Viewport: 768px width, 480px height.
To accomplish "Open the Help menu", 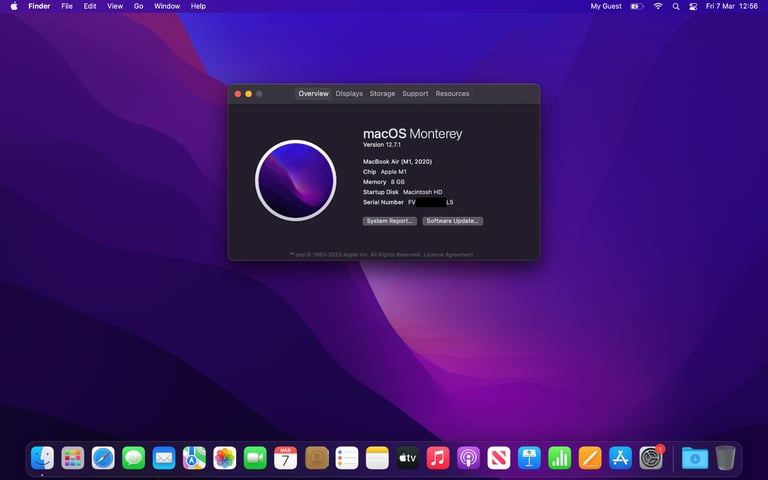I will (x=198, y=6).
